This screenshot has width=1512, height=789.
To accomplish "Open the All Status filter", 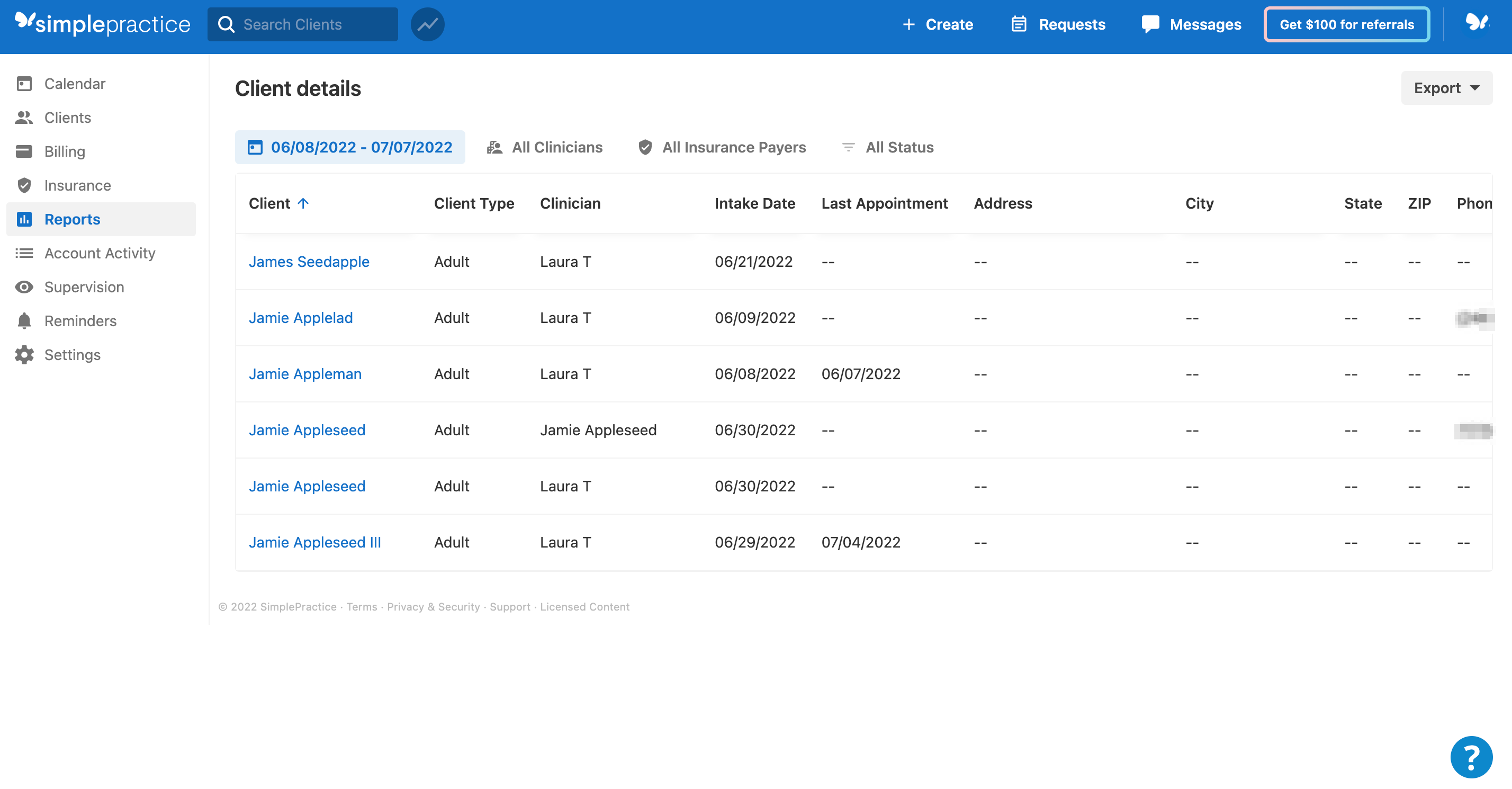I will [886, 147].
